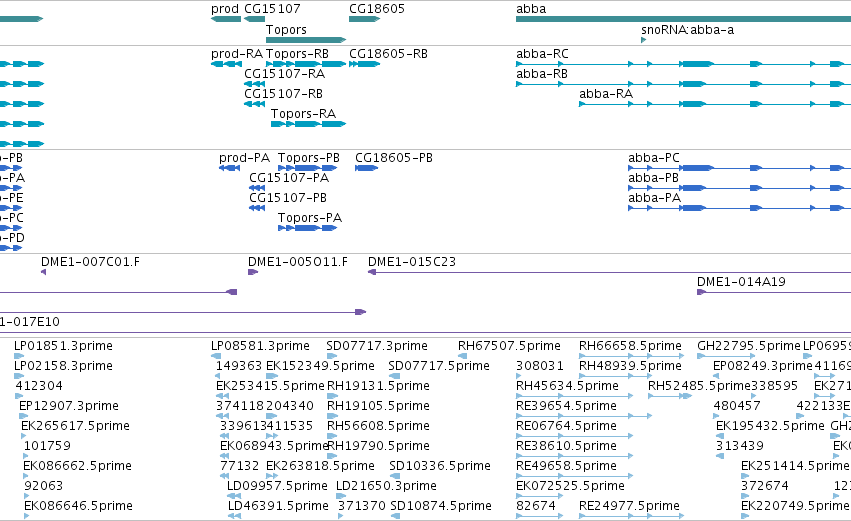
Task: Click the RE06764.5prime EST label
Action: click(x=566, y=426)
